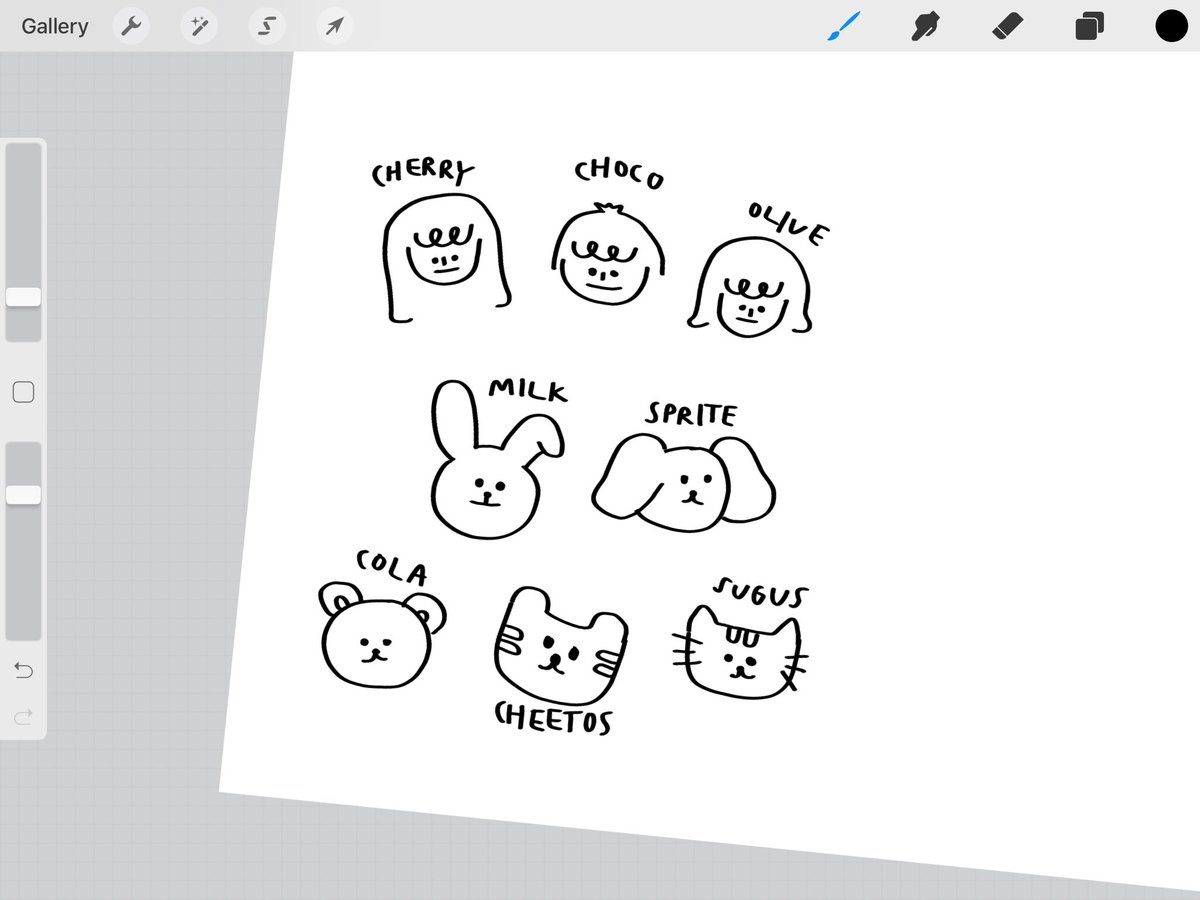Click the COLA bear drawing

[x=382, y=636]
